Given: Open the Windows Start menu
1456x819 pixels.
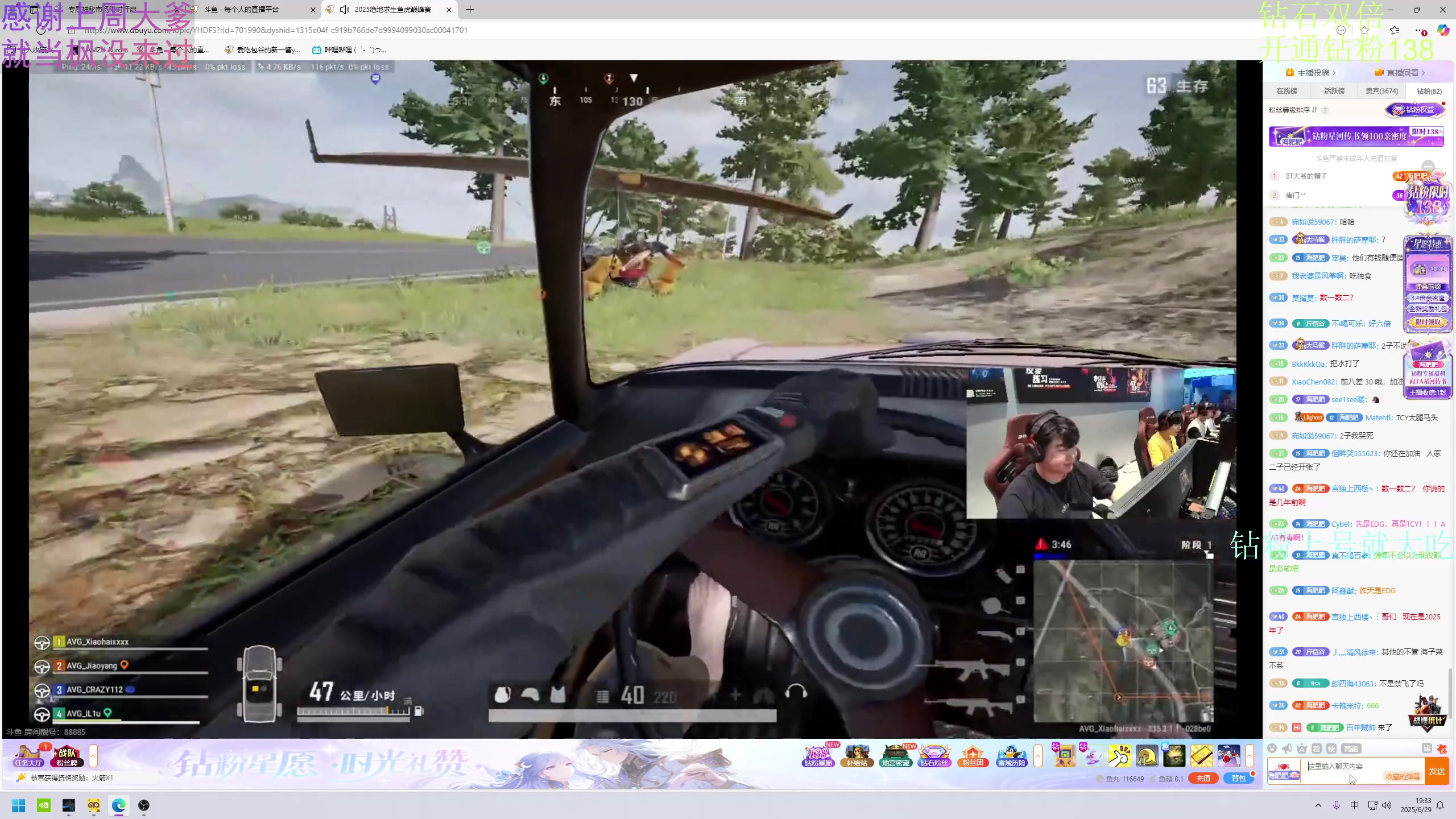Looking at the screenshot, I should click(19, 805).
